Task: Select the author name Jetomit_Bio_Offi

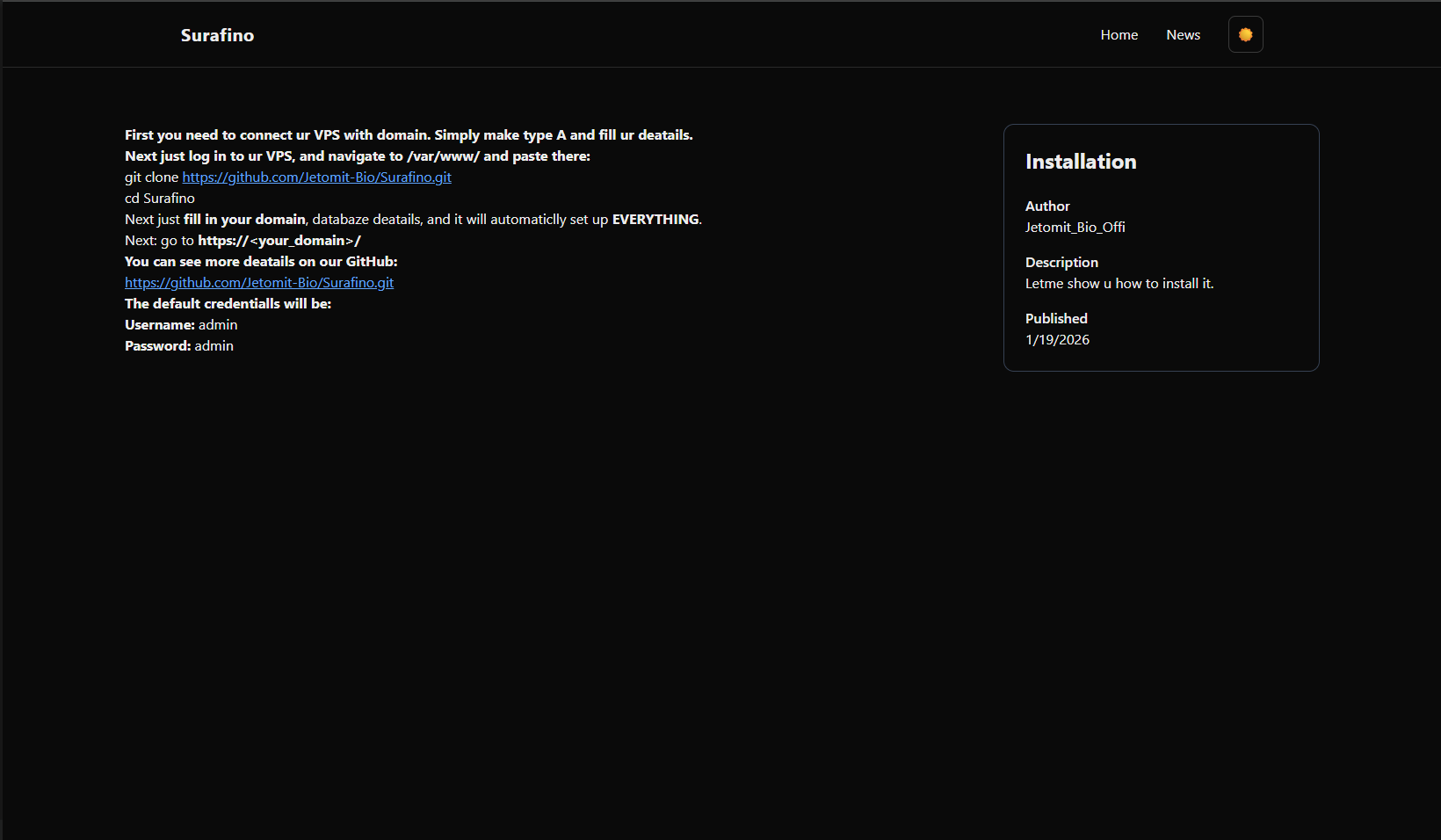Action: (1075, 228)
